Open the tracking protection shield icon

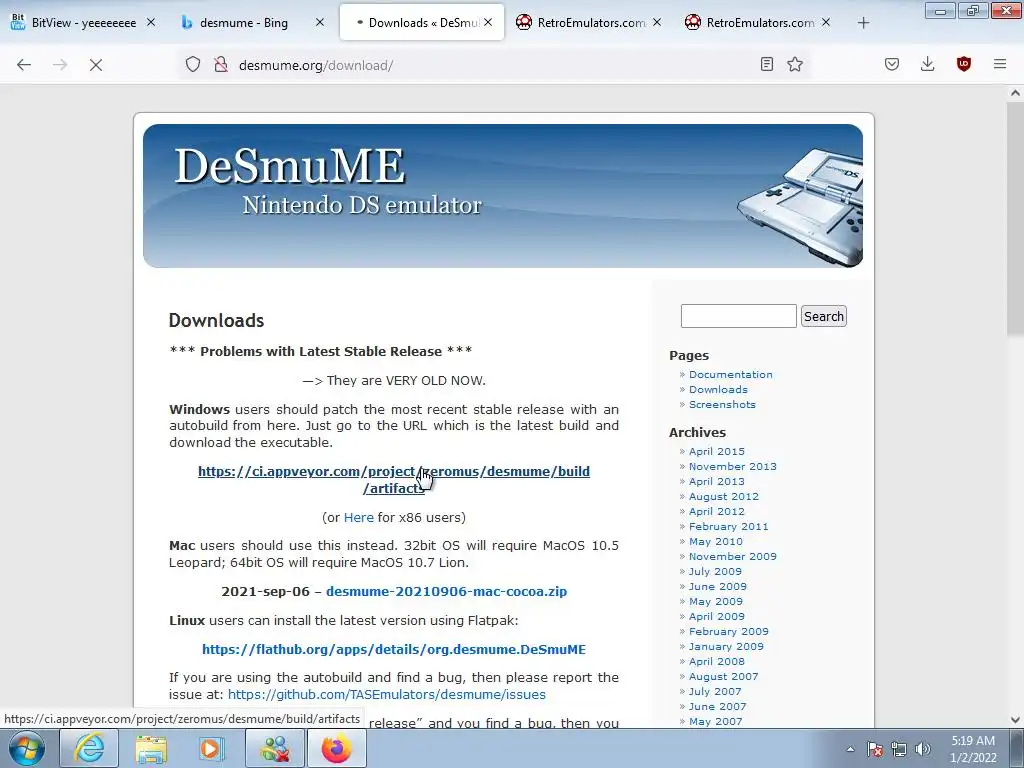point(193,65)
